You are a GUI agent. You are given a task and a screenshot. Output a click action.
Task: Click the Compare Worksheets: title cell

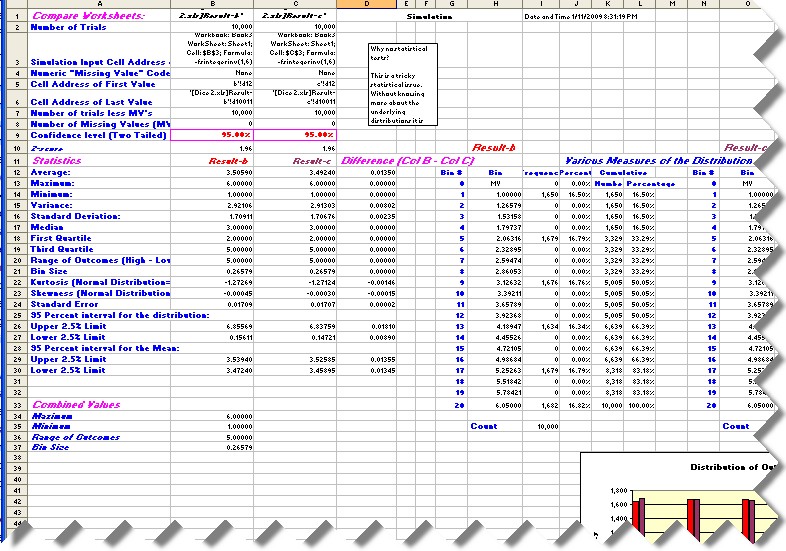(89, 16)
